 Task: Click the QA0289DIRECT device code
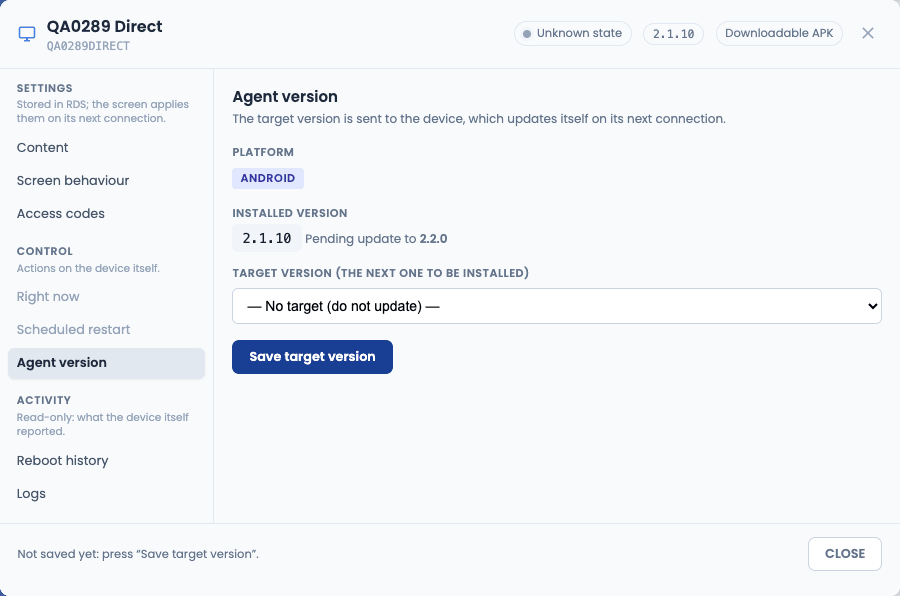click(88, 46)
